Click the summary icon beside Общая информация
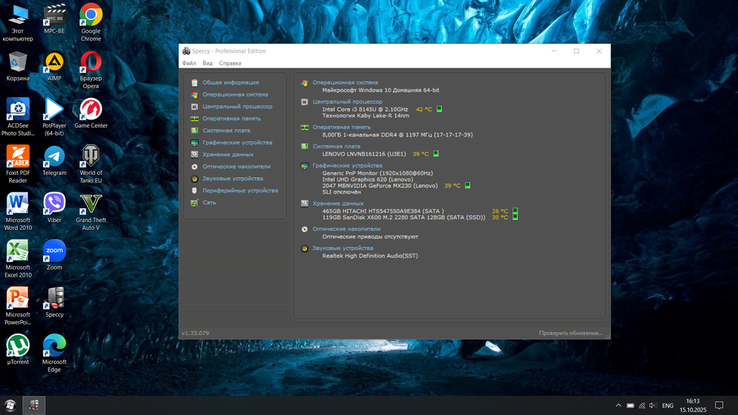 pyautogui.click(x=194, y=82)
